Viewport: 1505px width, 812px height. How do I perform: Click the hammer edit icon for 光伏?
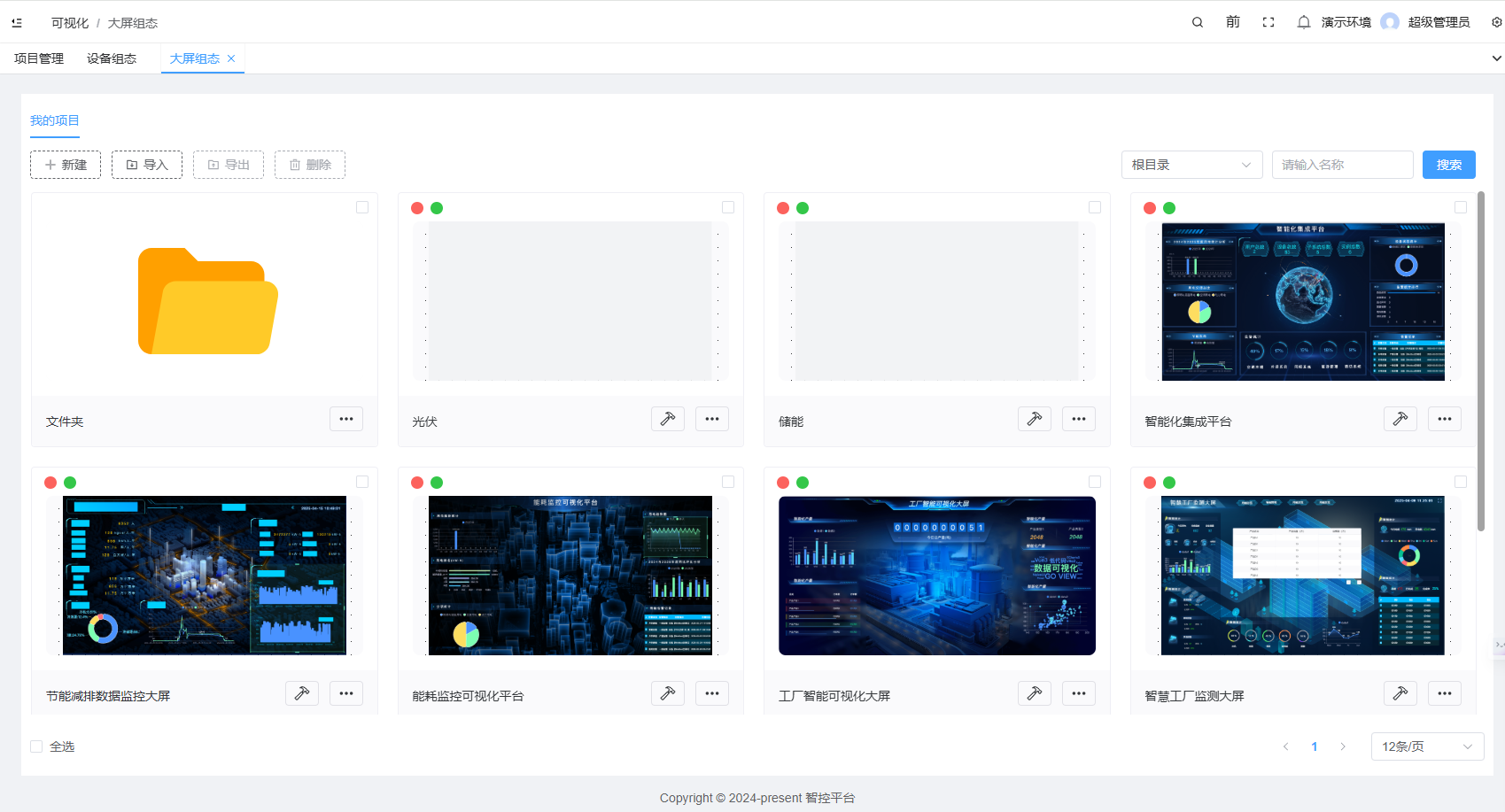coord(668,419)
